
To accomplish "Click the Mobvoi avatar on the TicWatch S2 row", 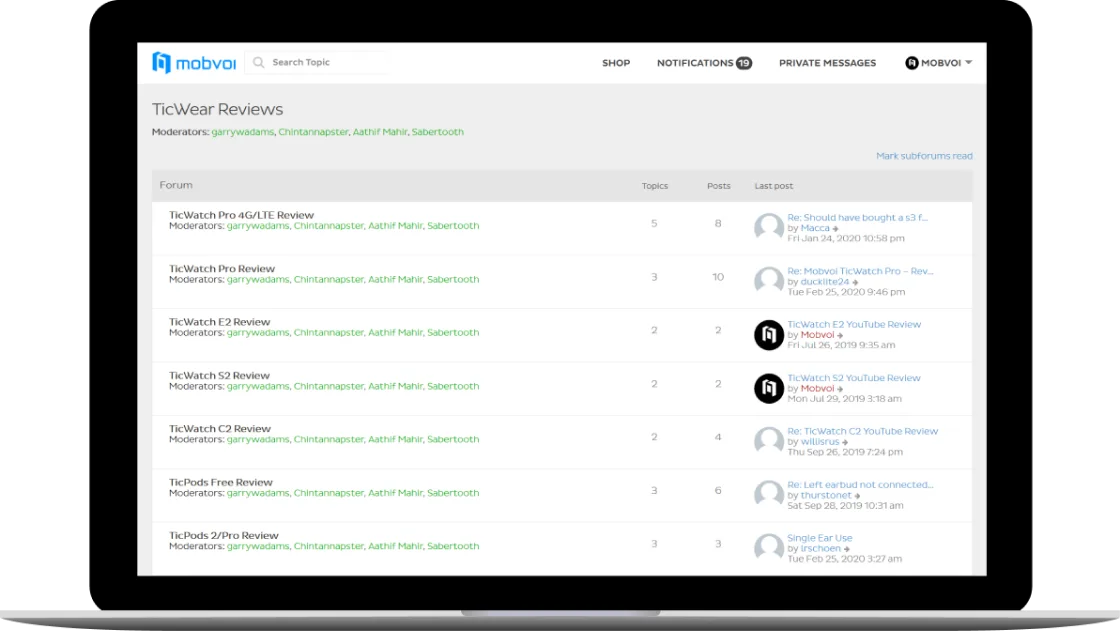I will [768, 388].
